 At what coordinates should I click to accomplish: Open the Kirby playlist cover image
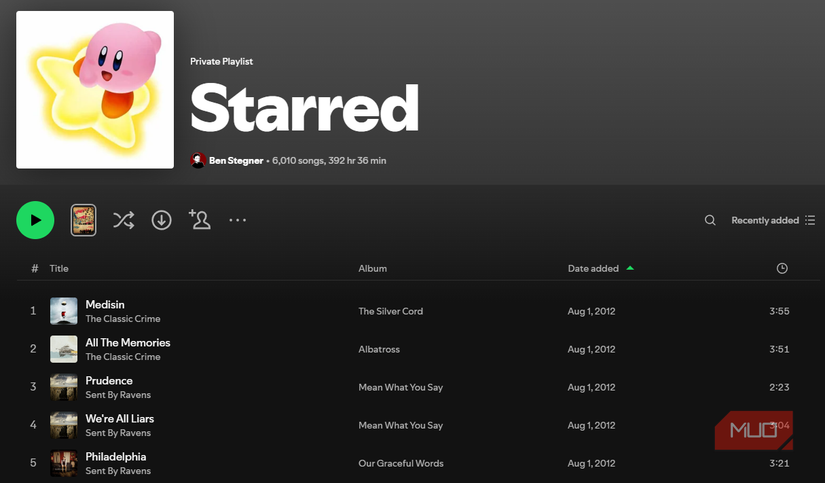[x=95, y=90]
